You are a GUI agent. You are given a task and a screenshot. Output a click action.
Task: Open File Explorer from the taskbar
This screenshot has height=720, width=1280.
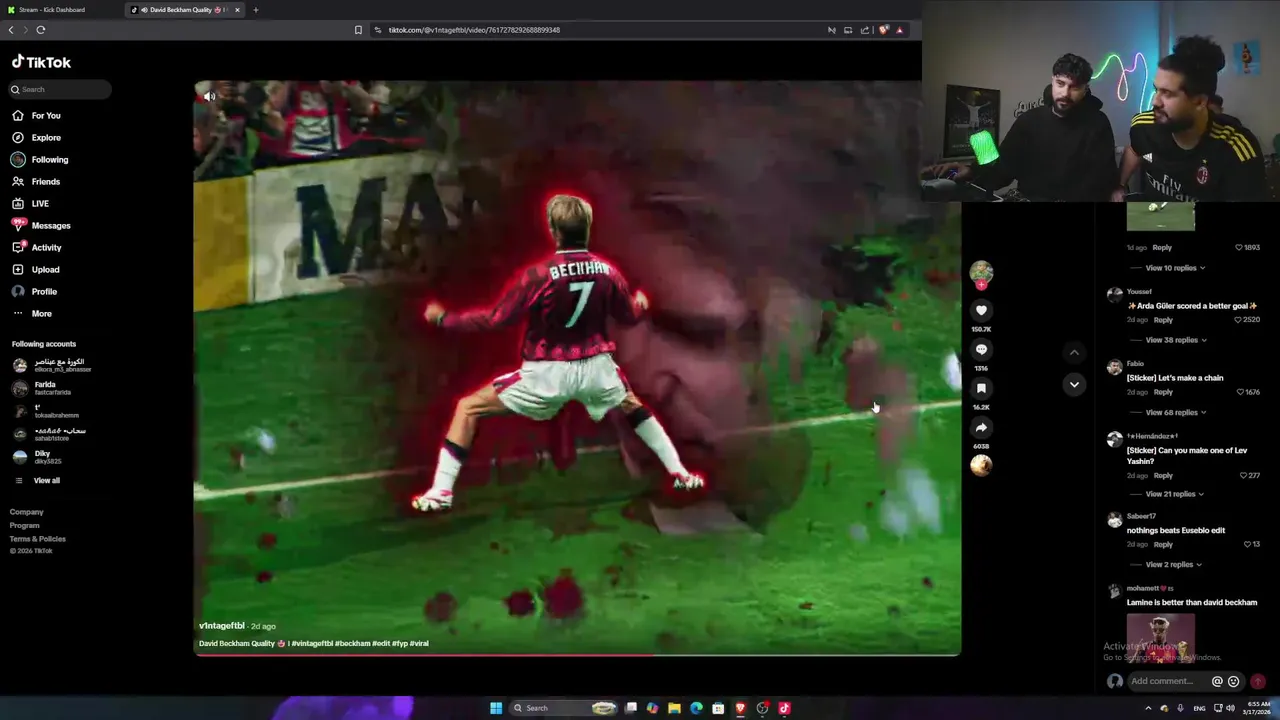tap(675, 708)
